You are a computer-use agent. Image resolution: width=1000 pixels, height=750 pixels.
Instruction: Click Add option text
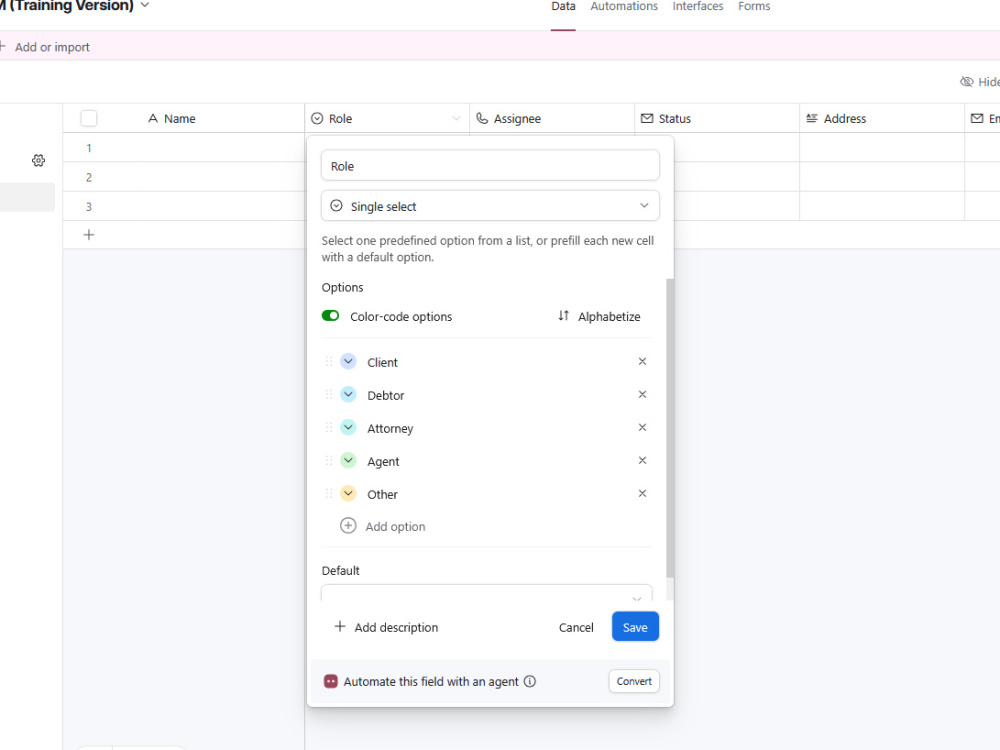[395, 527]
